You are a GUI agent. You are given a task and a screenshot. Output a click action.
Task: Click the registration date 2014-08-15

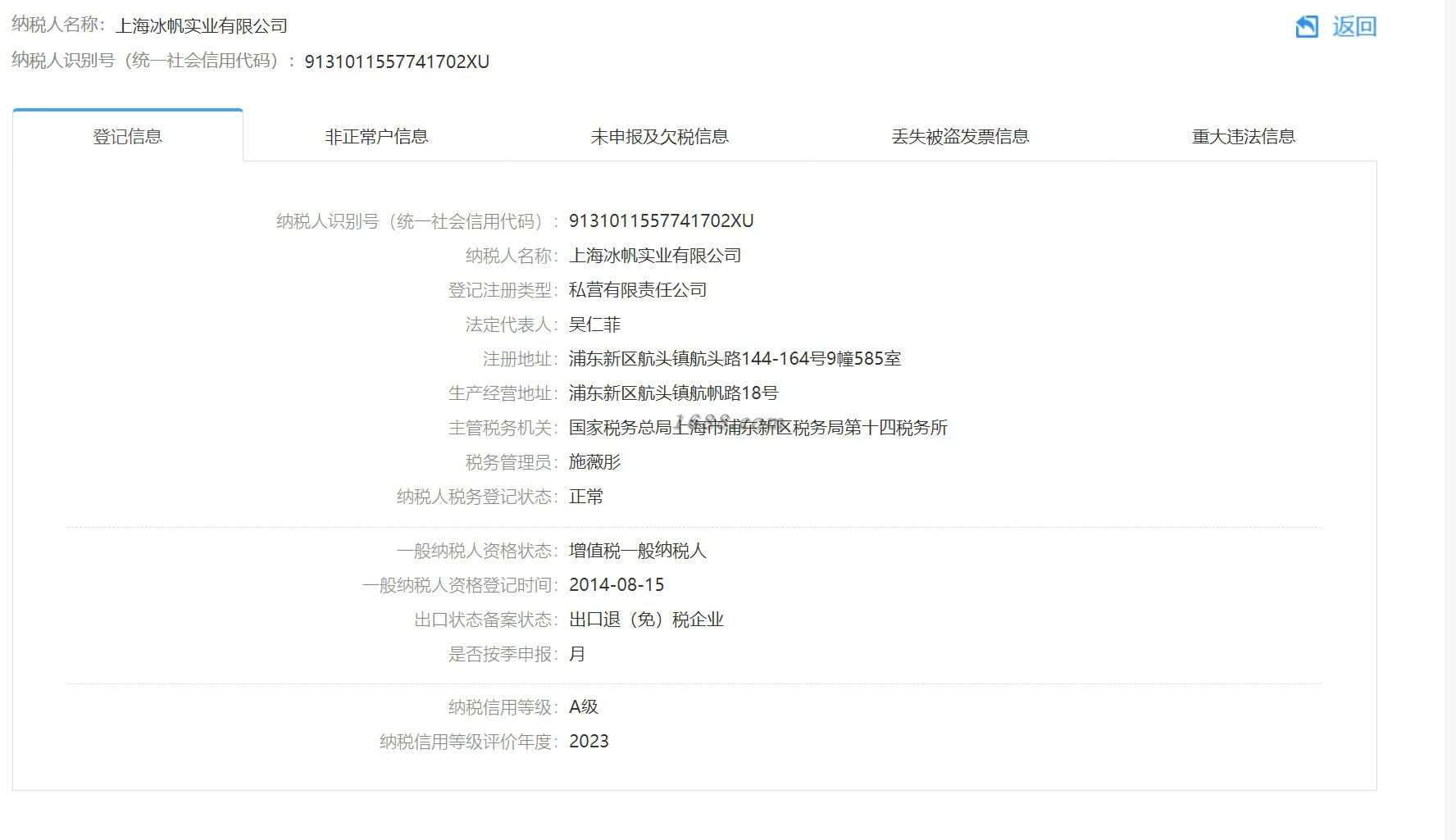pyautogui.click(x=617, y=585)
